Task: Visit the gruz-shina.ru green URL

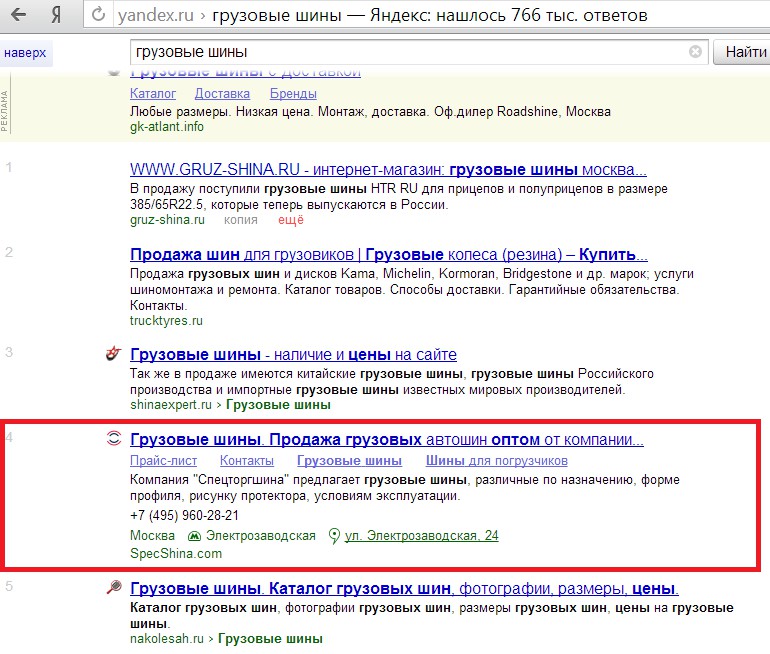Action: click(x=167, y=219)
